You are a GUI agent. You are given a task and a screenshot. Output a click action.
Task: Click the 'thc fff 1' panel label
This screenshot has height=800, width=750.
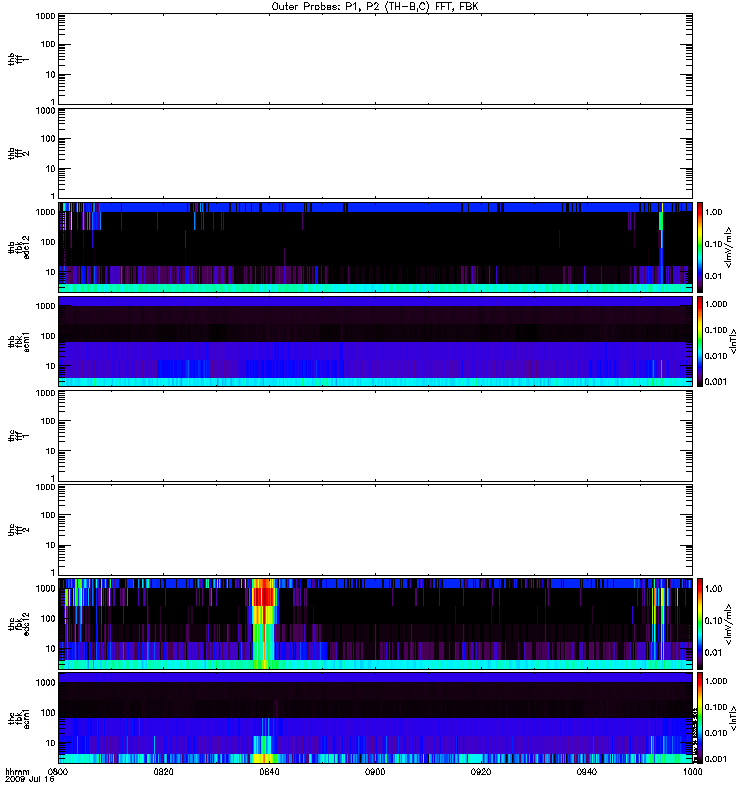tap(18, 436)
